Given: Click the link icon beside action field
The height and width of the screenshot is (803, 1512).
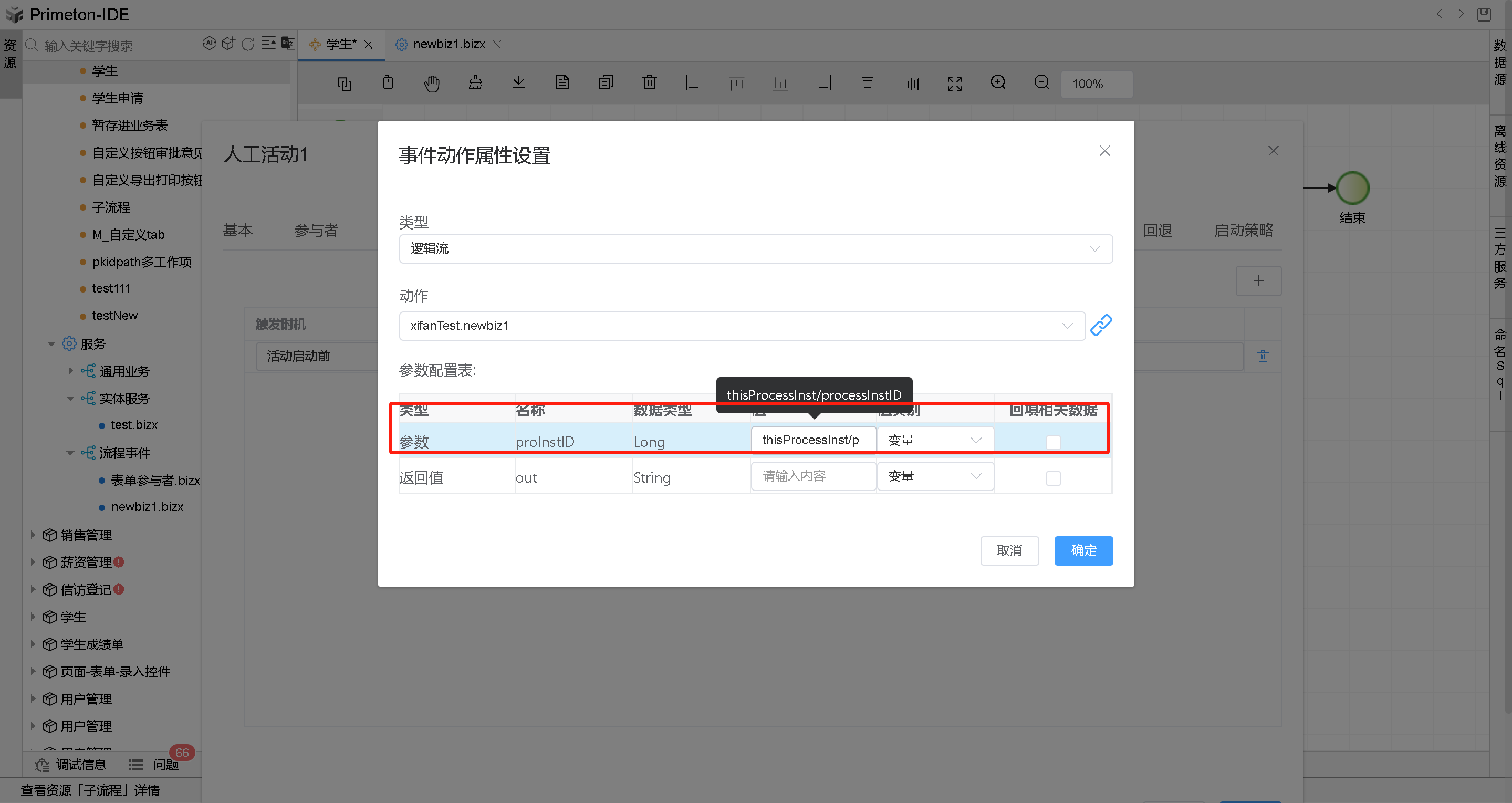Looking at the screenshot, I should click(1101, 325).
